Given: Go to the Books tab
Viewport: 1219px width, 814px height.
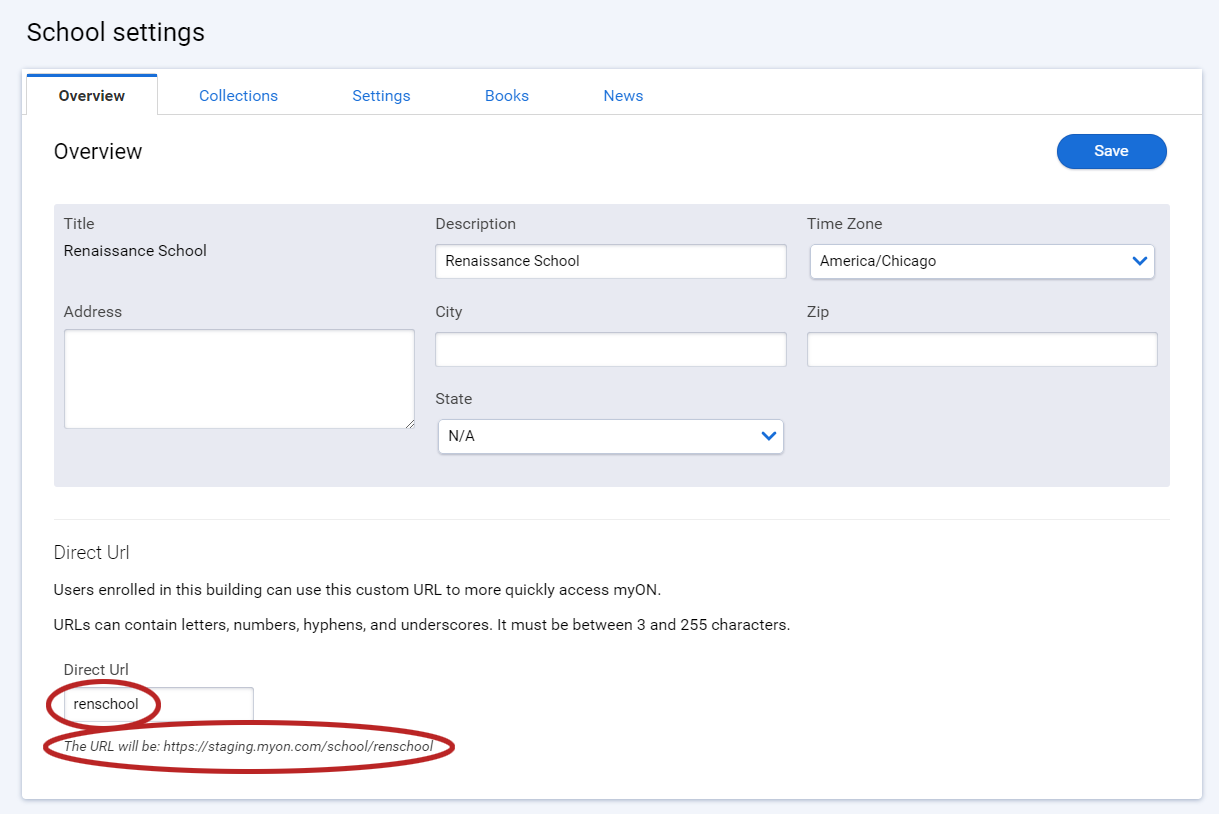Looking at the screenshot, I should (507, 96).
